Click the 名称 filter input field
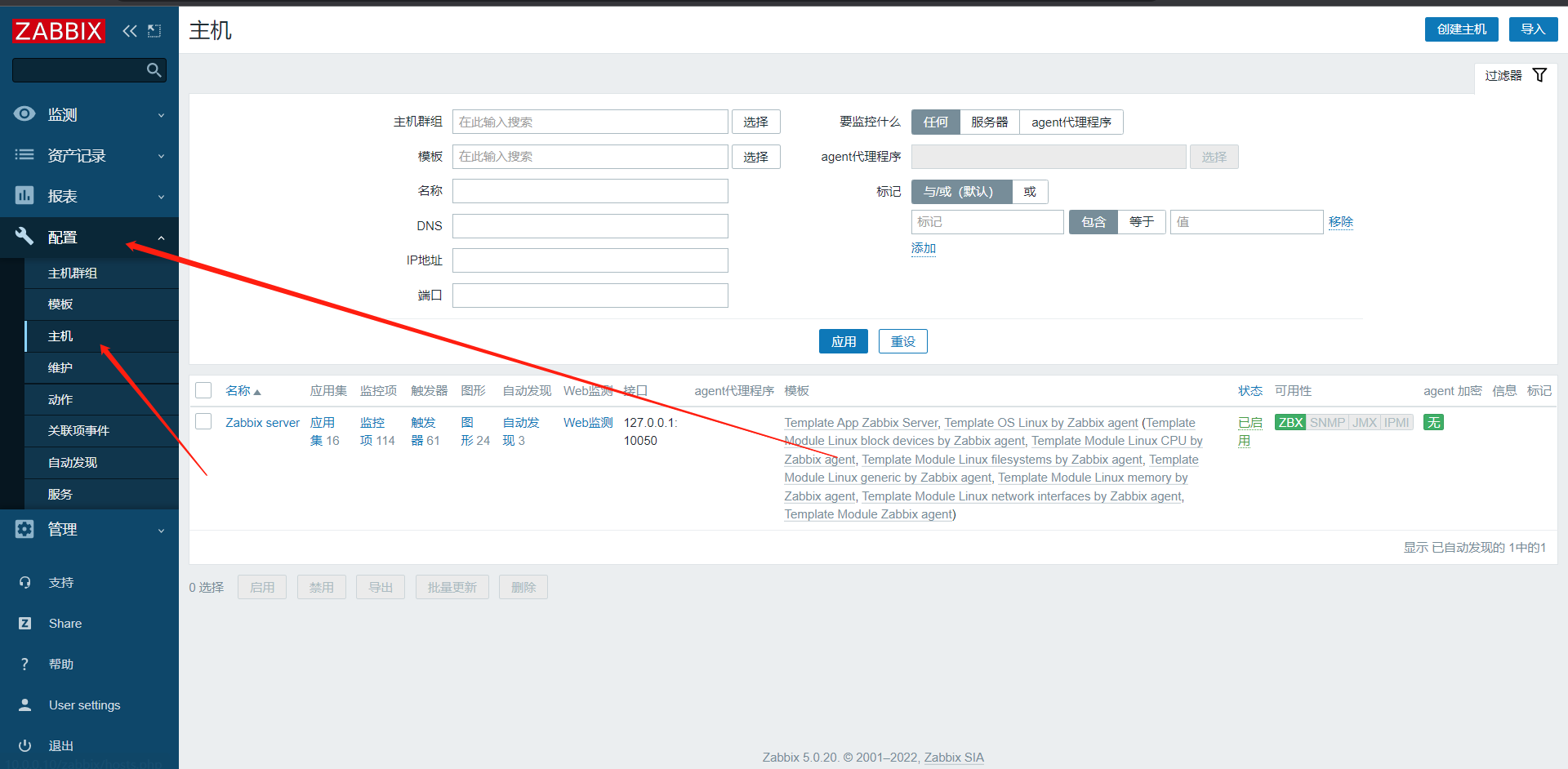Viewport: 1568px width, 769px height. pyautogui.click(x=590, y=191)
